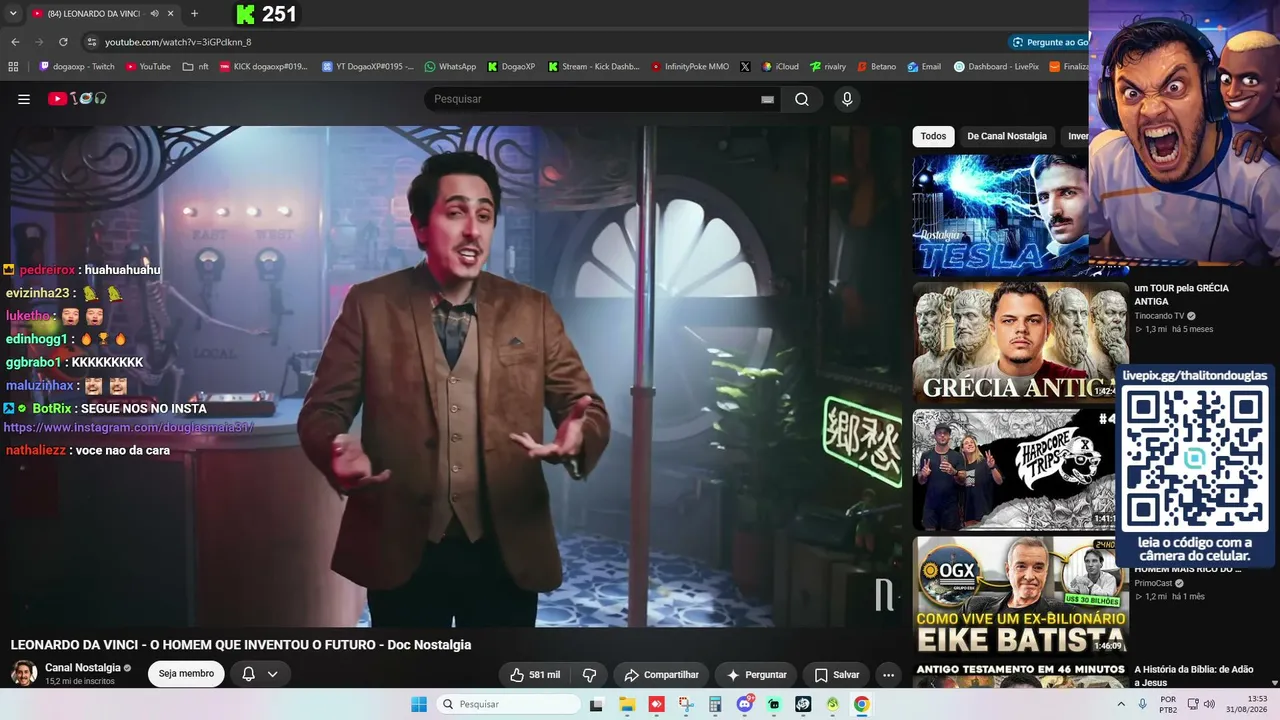Open the on-screen keyboard in search box

pyautogui.click(x=767, y=99)
